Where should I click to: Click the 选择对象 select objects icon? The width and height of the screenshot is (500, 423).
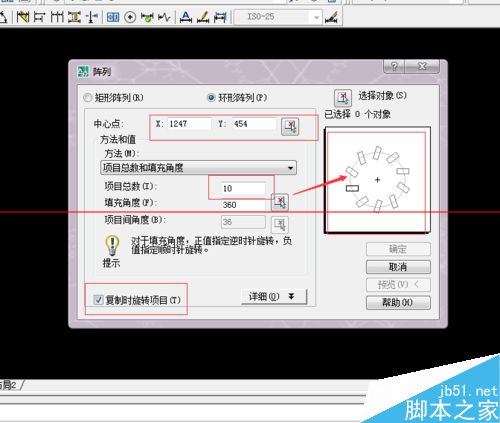343,98
